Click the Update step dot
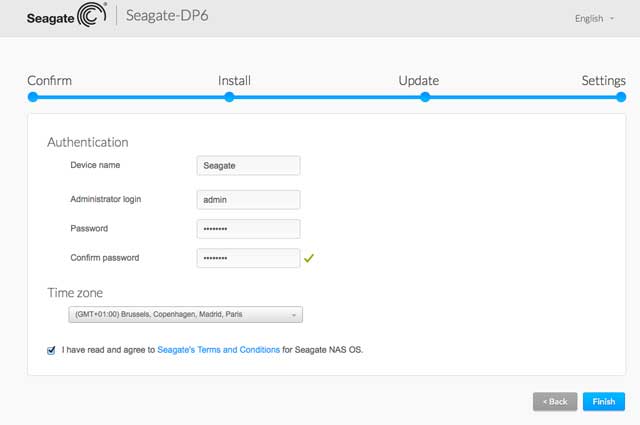Viewport: 640px width, 425px height. coord(425,97)
